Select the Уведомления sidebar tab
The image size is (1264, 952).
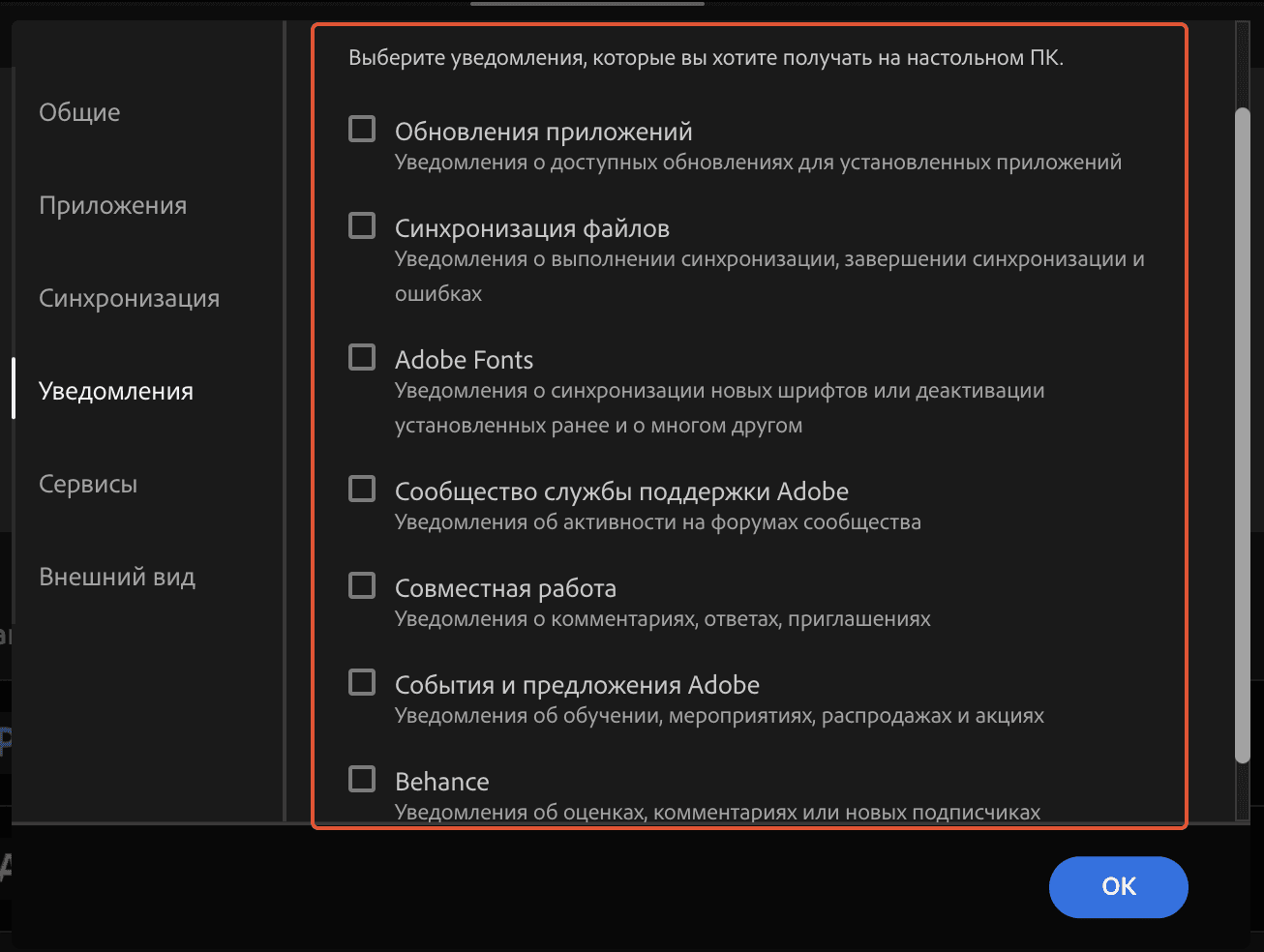tap(116, 391)
